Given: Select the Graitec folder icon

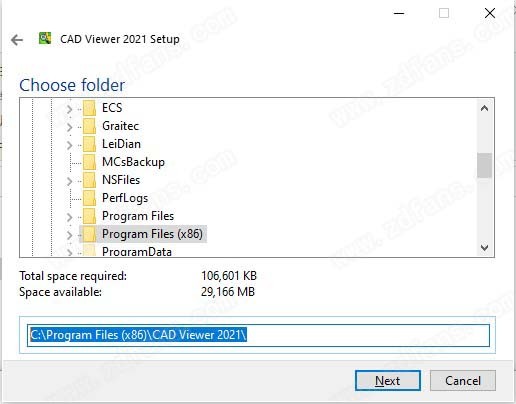Looking at the screenshot, I should [89, 126].
